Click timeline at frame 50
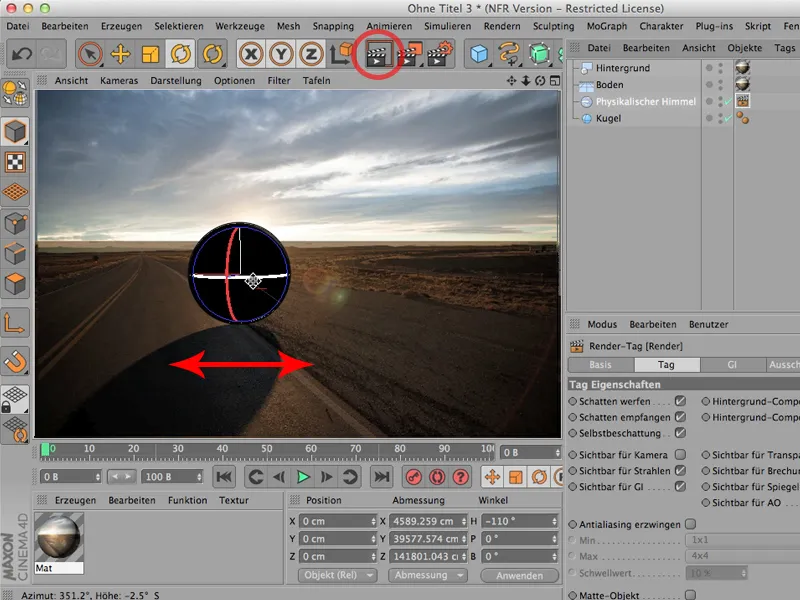Viewport: 800px width, 600px height. (266, 449)
